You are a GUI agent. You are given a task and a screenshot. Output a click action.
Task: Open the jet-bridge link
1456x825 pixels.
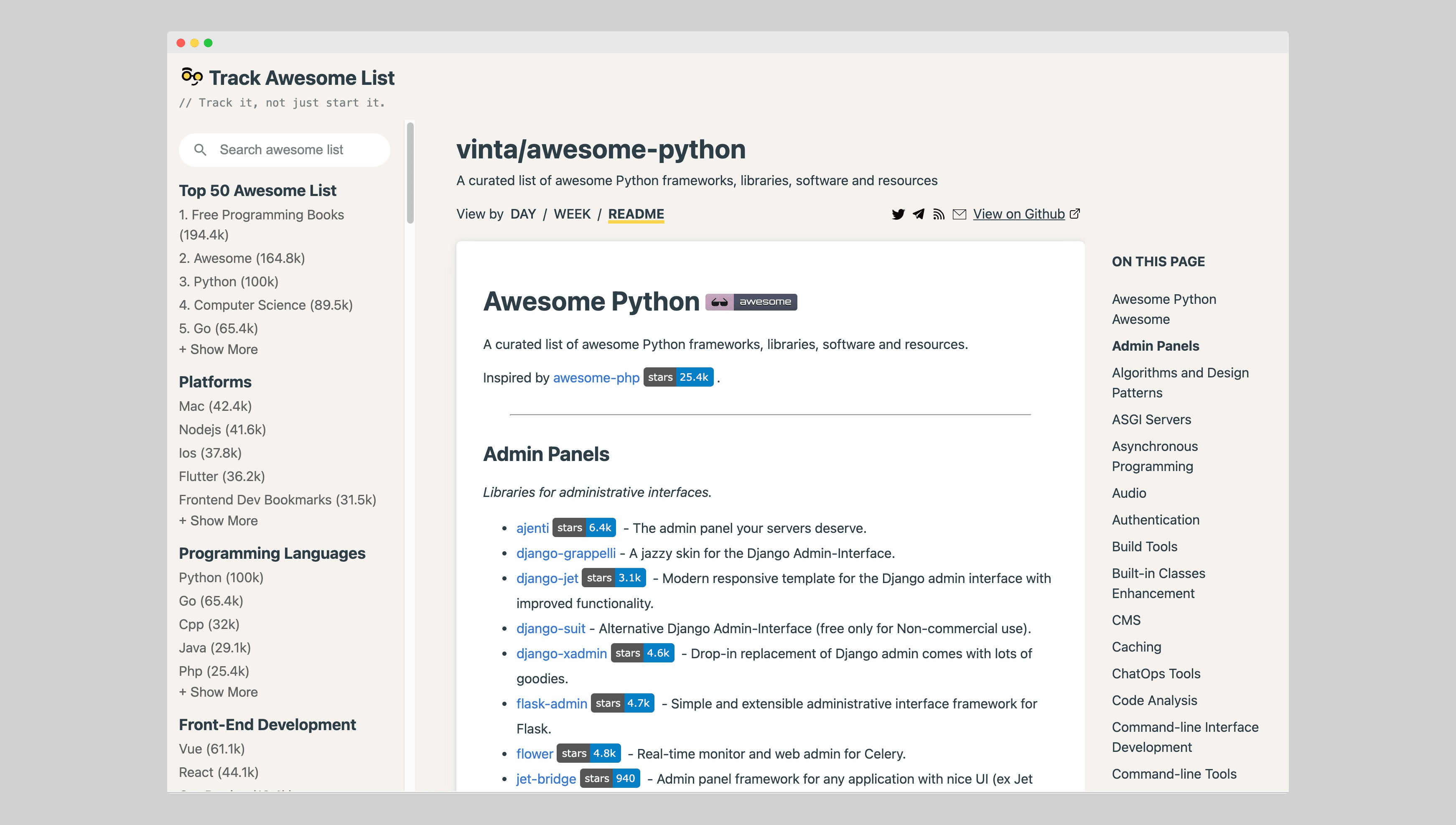coord(546,779)
